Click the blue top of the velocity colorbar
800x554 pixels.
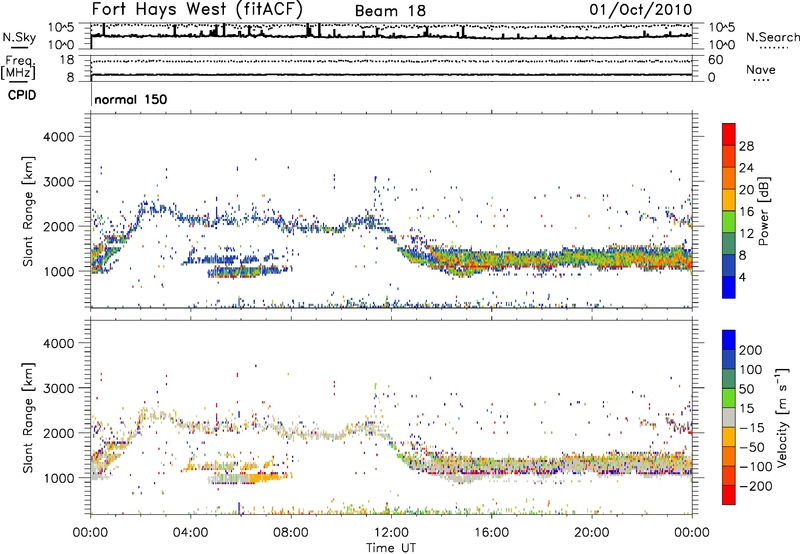point(729,340)
